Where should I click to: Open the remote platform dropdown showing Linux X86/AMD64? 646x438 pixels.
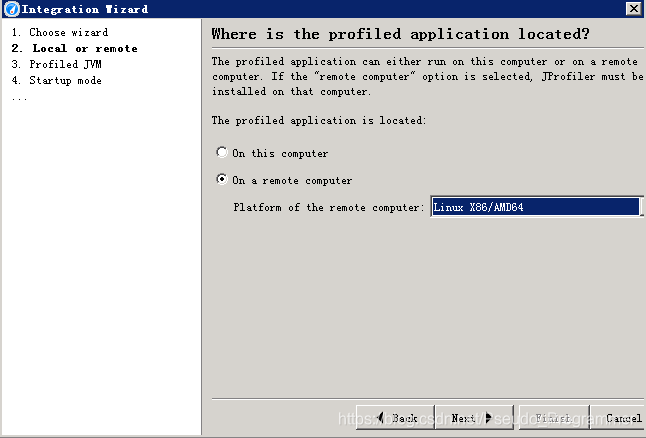(536, 207)
